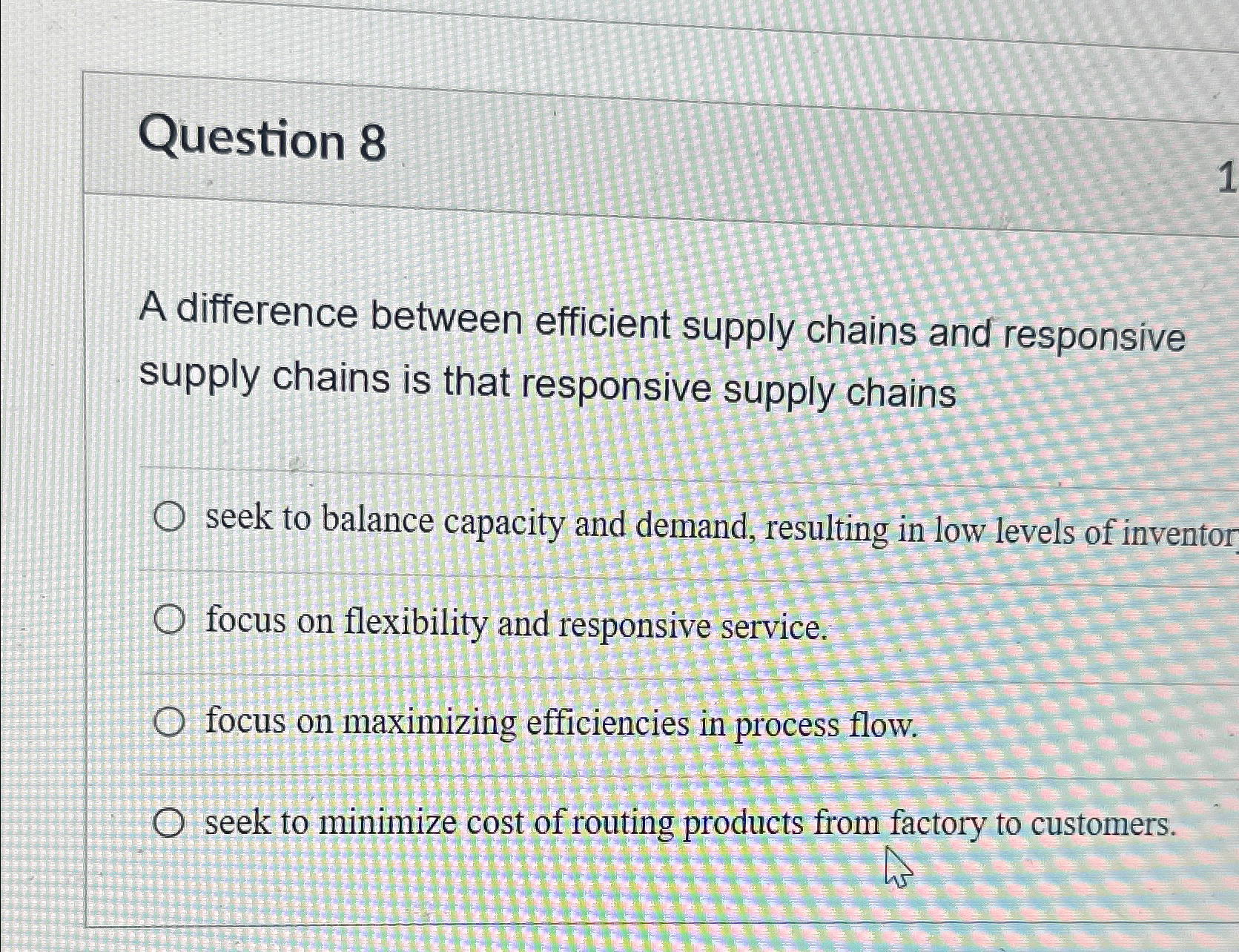Select the 'focus on maximizing efficiencies' option

coord(170,721)
